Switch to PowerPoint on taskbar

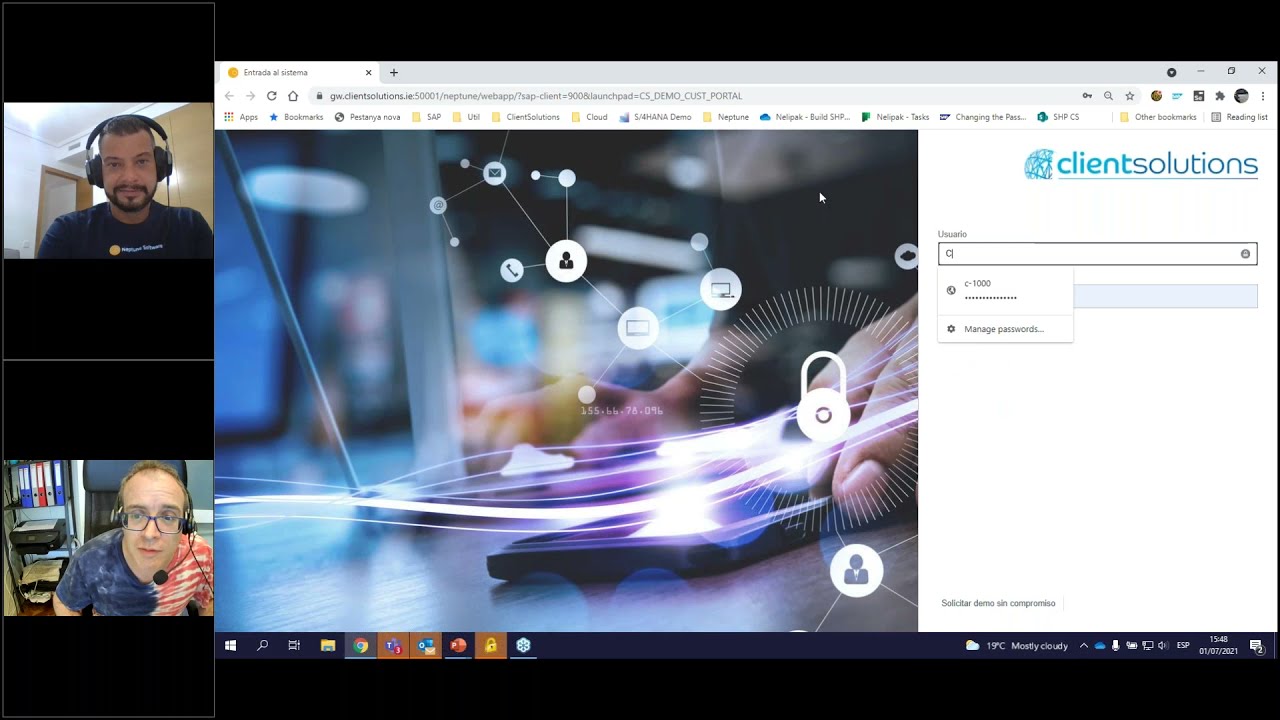(458, 646)
